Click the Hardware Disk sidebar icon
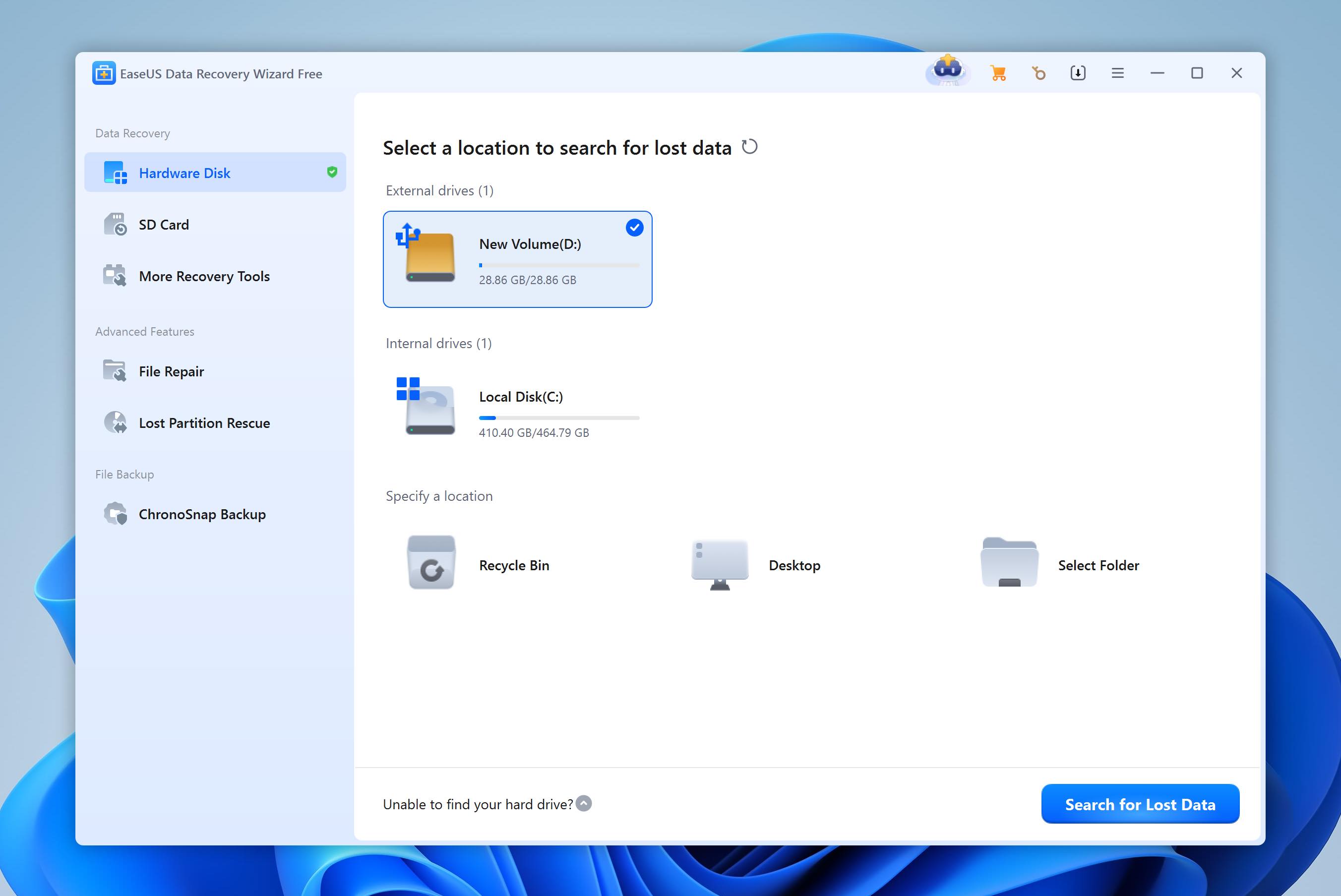Image resolution: width=1341 pixels, height=896 pixels. [x=116, y=173]
